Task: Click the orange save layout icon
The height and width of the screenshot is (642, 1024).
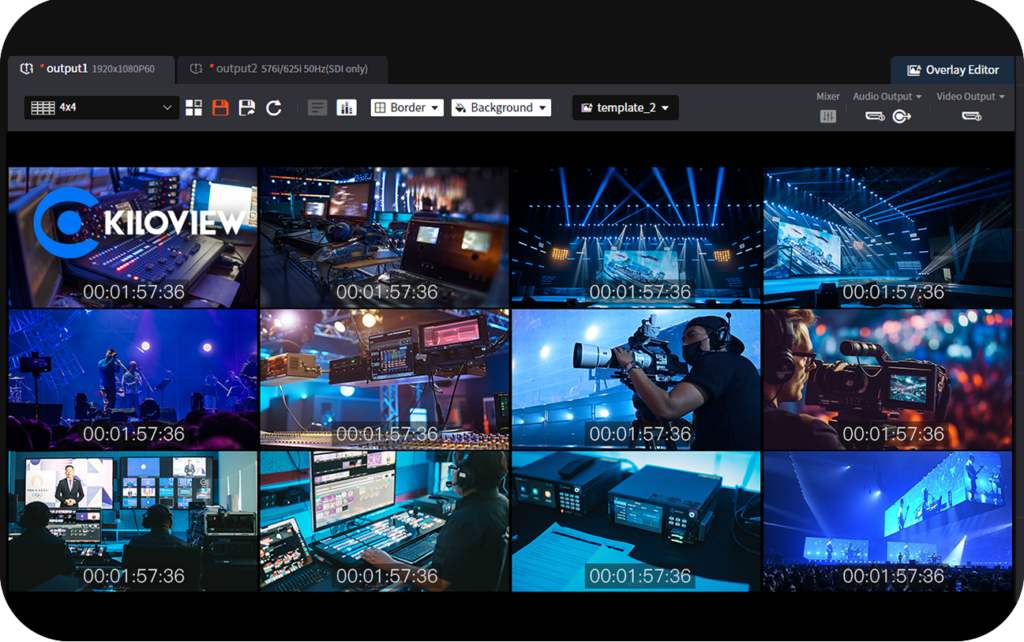Action: point(221,108)
